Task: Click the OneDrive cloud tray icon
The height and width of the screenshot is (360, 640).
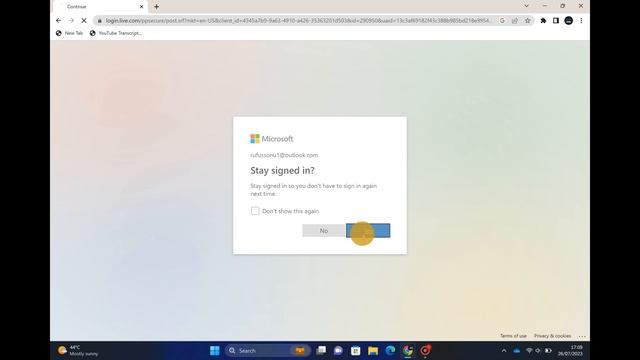Action: (517, 351)
